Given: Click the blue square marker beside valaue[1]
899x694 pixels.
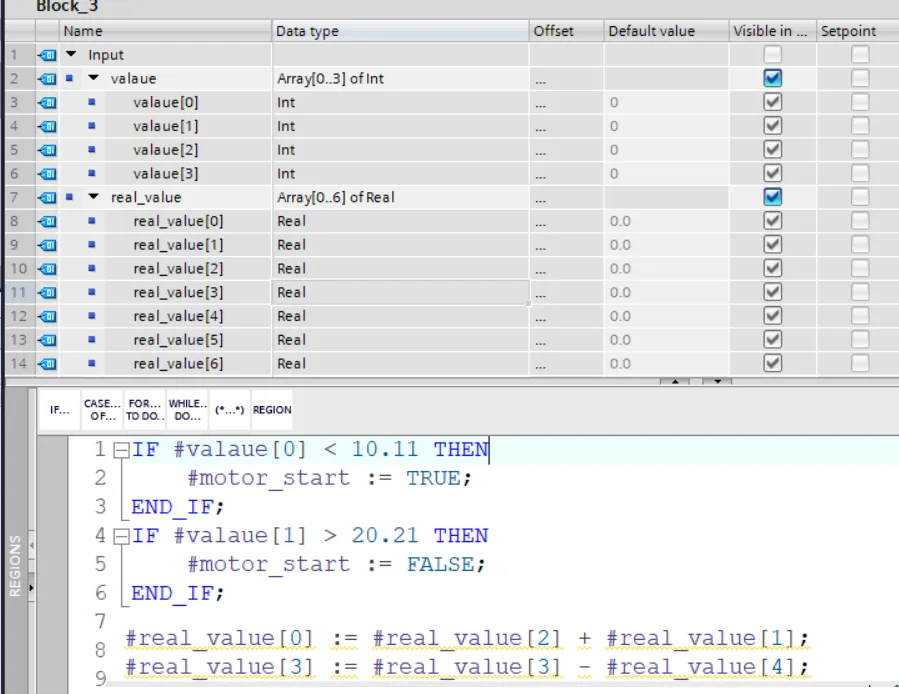Looking at the screenshot, I should [x=92, y=126].
